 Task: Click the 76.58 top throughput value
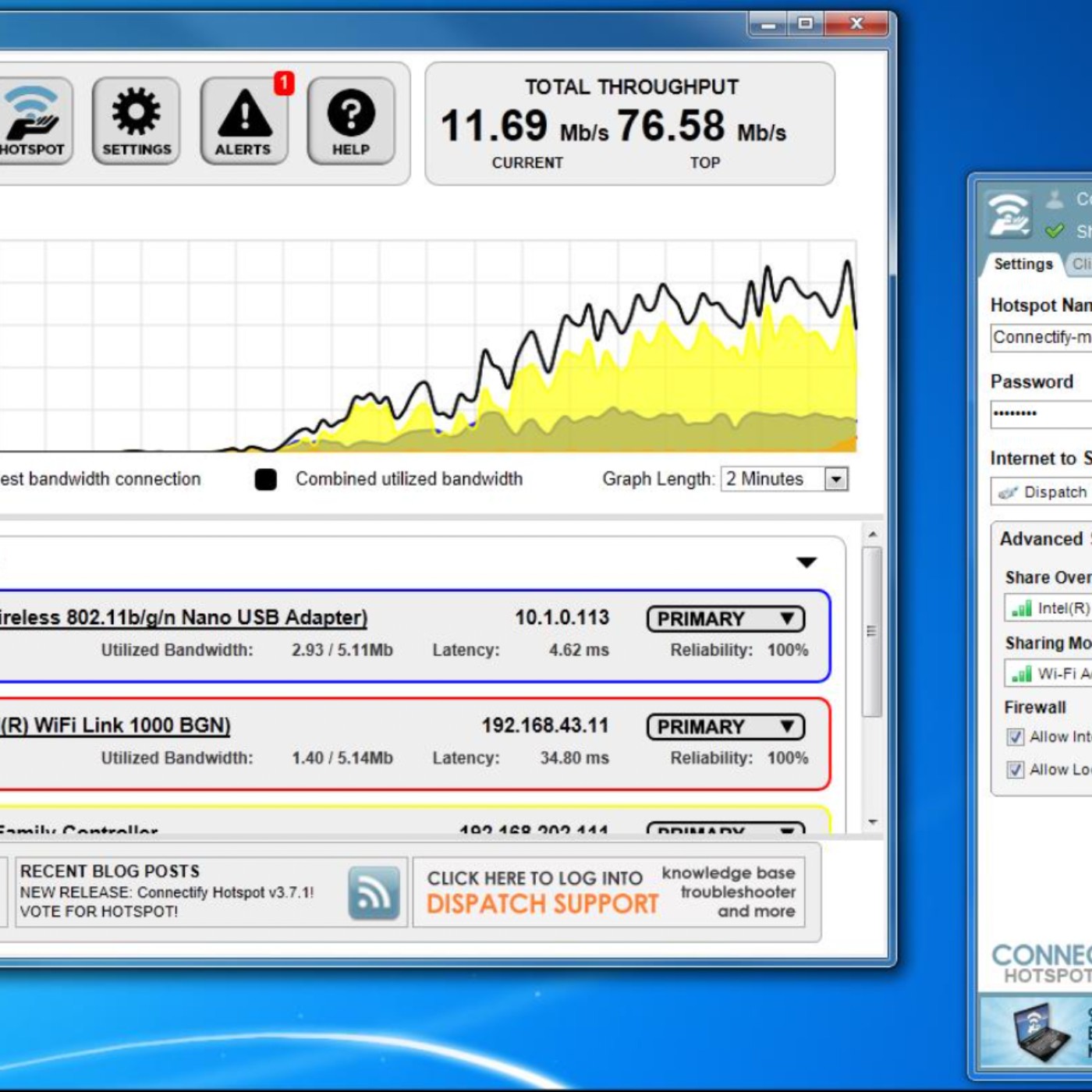click(x=672, y=126)
